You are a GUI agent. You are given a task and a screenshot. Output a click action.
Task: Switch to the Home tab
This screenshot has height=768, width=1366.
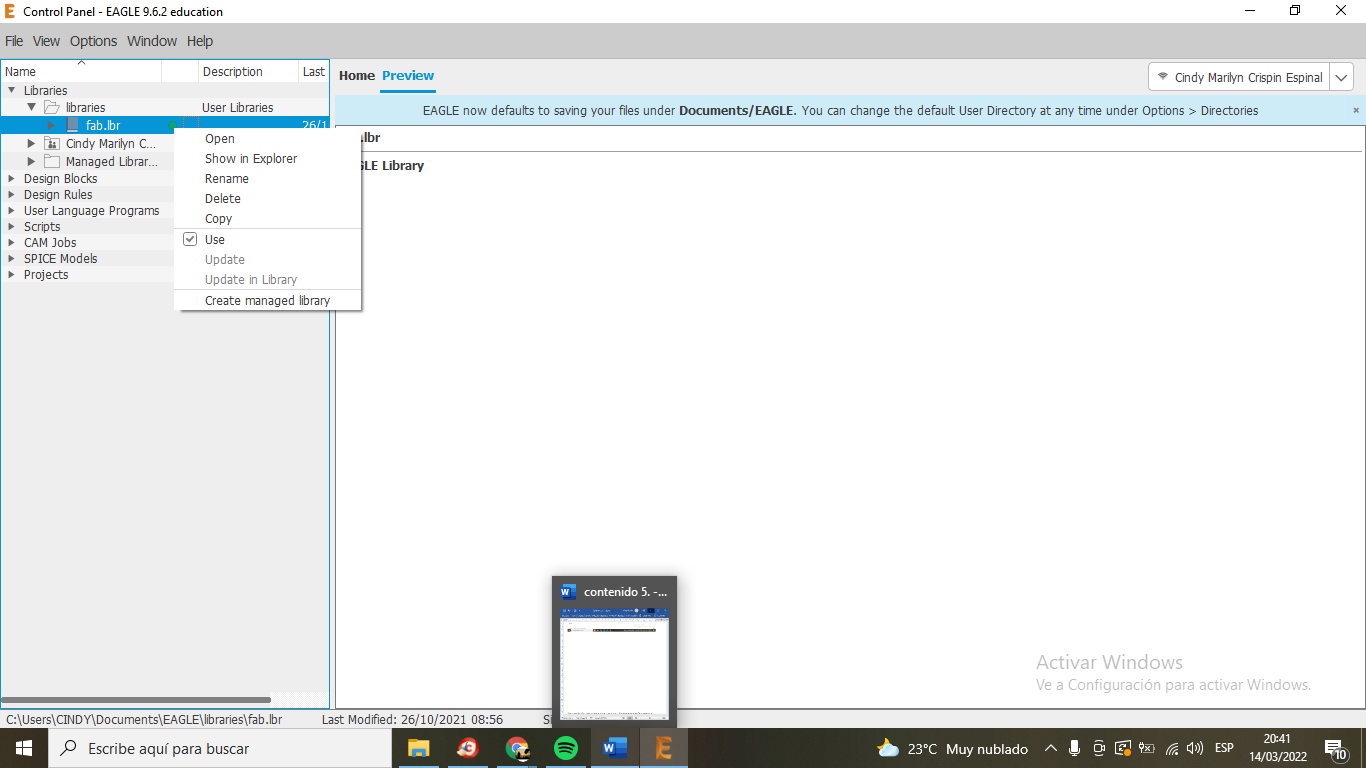coord(357,76)
